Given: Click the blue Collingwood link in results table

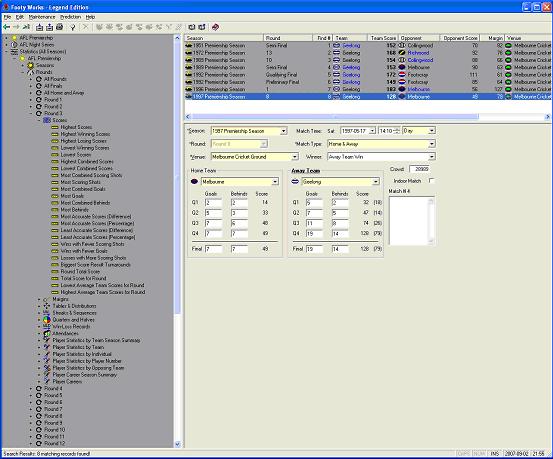Looking at the screenshot, I should (420, 60).
